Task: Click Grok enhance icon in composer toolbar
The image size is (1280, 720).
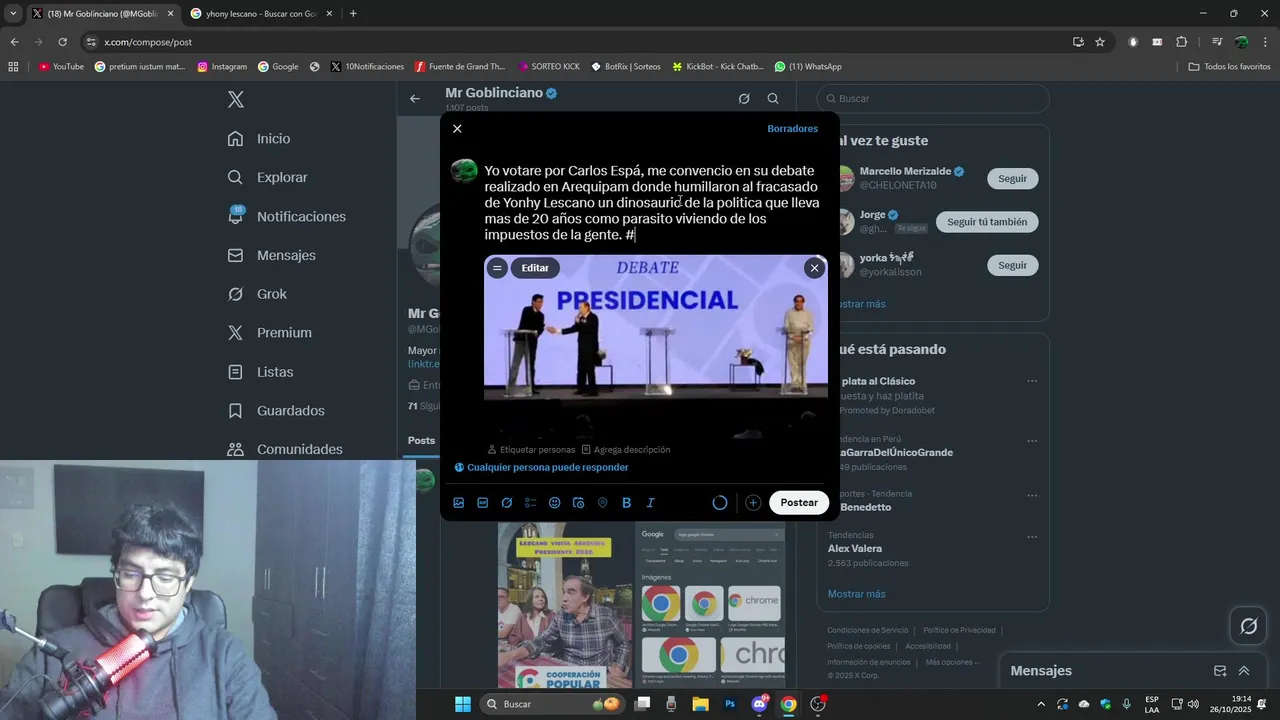Action: [x=507, y=503]
